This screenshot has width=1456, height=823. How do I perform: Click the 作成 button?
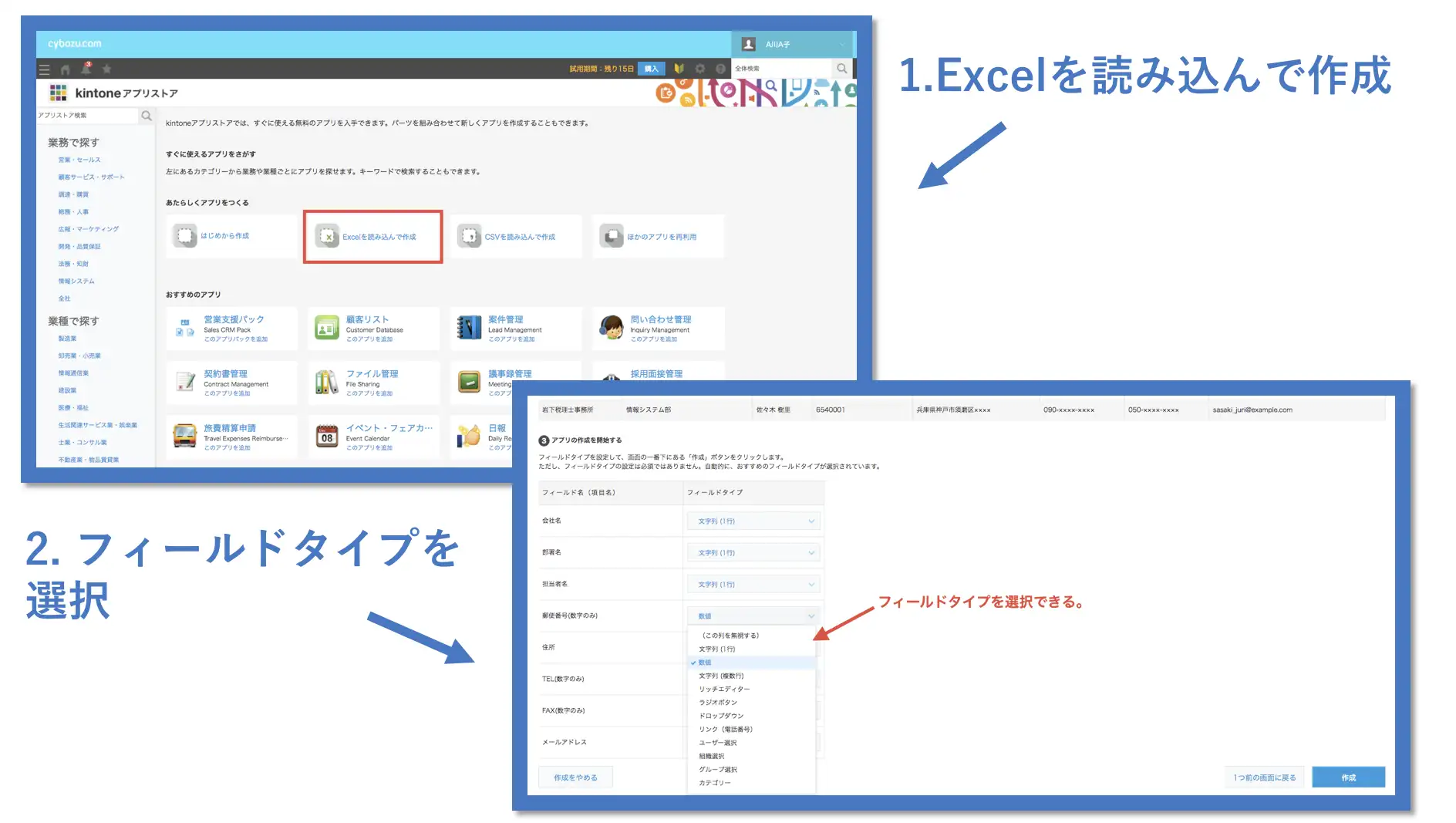pyautogui.click(x=1348, y=777)
